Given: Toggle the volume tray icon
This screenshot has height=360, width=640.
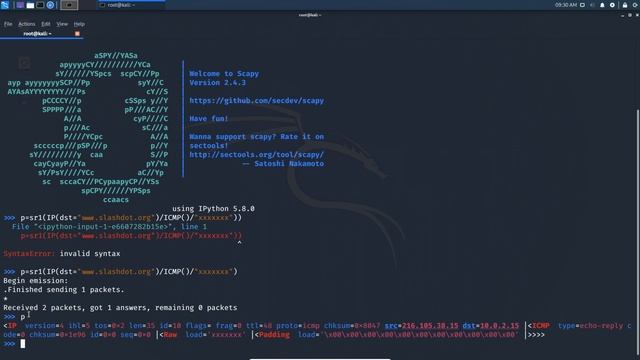Looking at the screenshot, I should [592, 5].
